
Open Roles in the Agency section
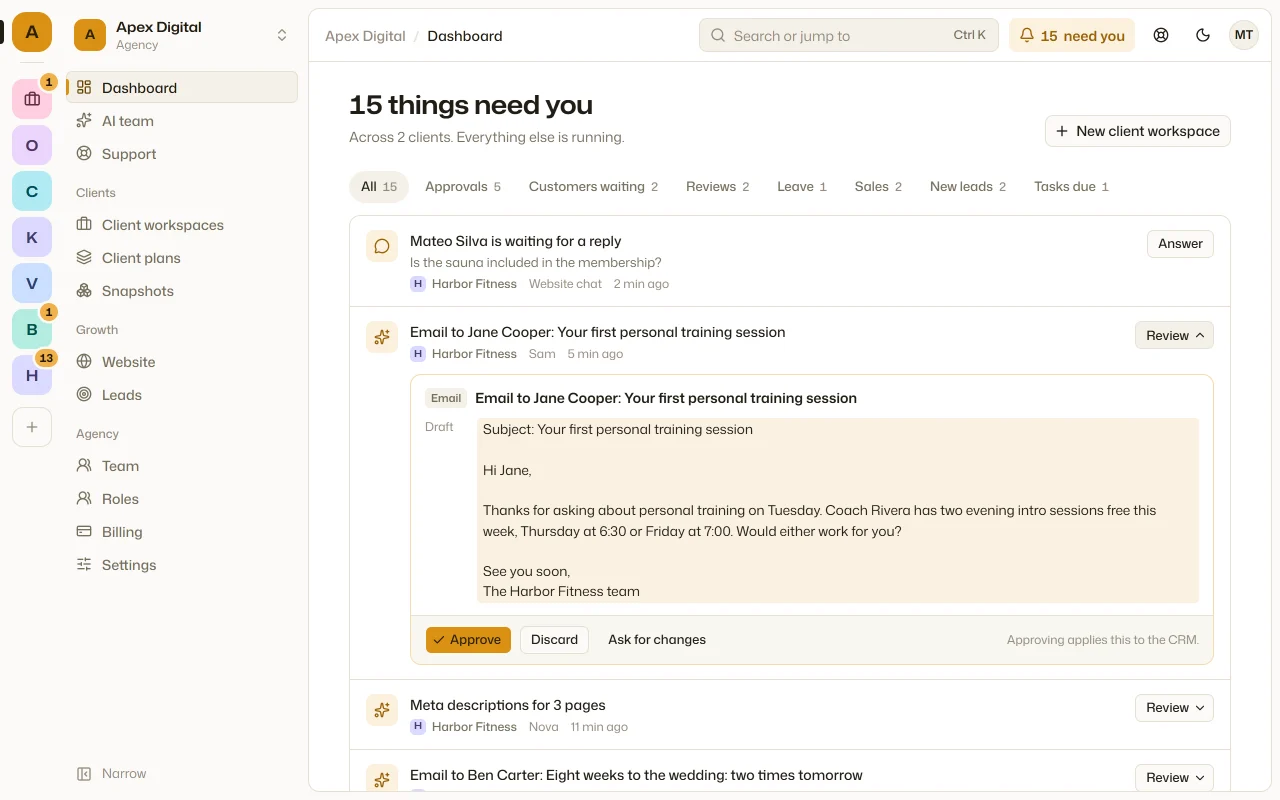point(182,499)
